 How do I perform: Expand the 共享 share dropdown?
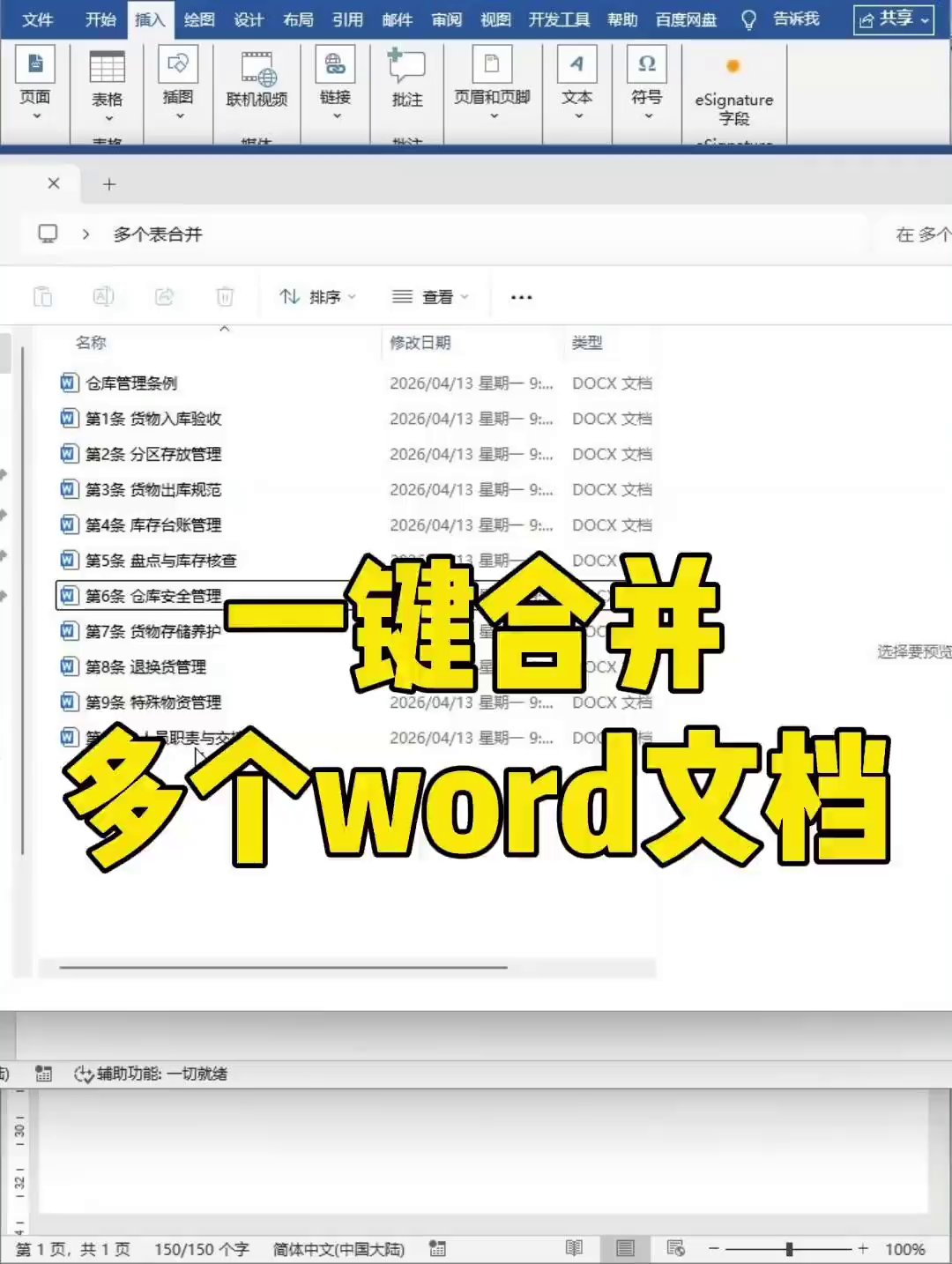pos(925,19)
